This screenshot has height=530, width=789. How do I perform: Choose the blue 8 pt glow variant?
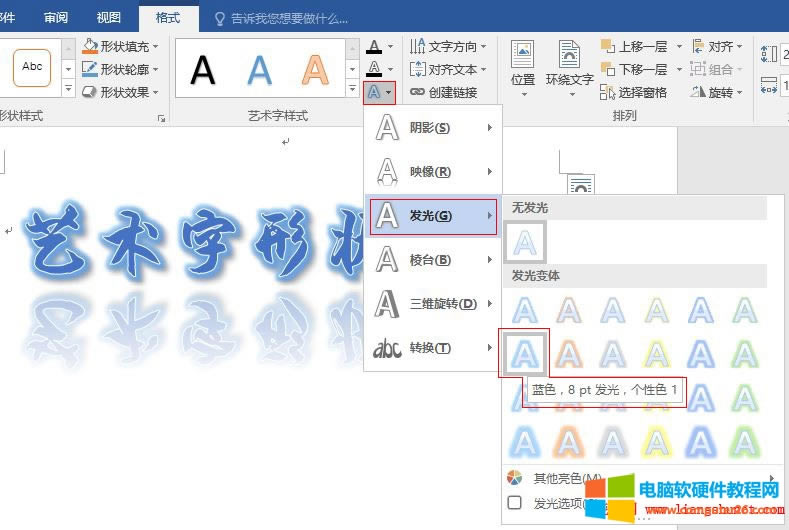click(x=526, y=353)
